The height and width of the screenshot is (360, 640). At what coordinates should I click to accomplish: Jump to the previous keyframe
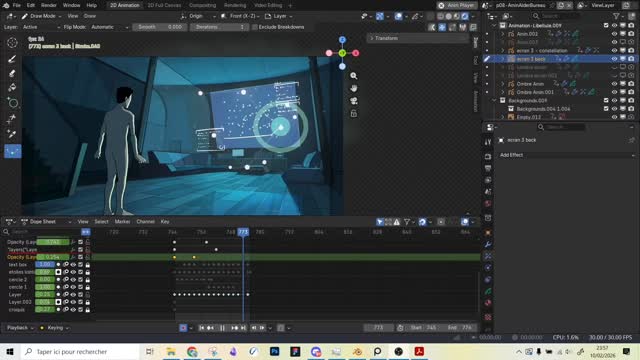pyautogui.click(x=211, y=328)
